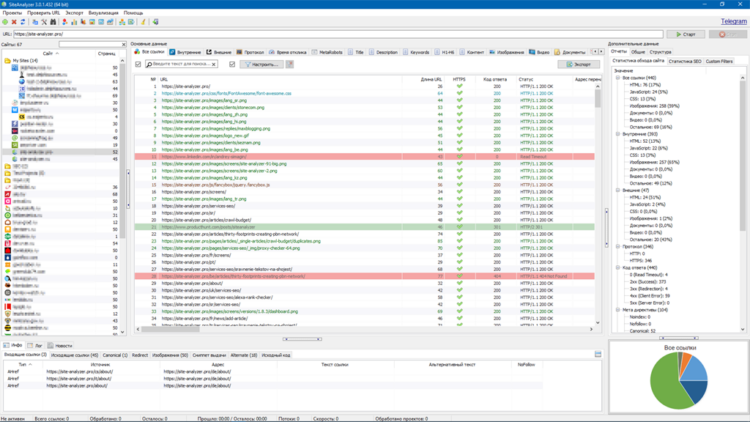Open the Telegram link
This screenshot has height=422, width=750.
(x=734, y=22)
